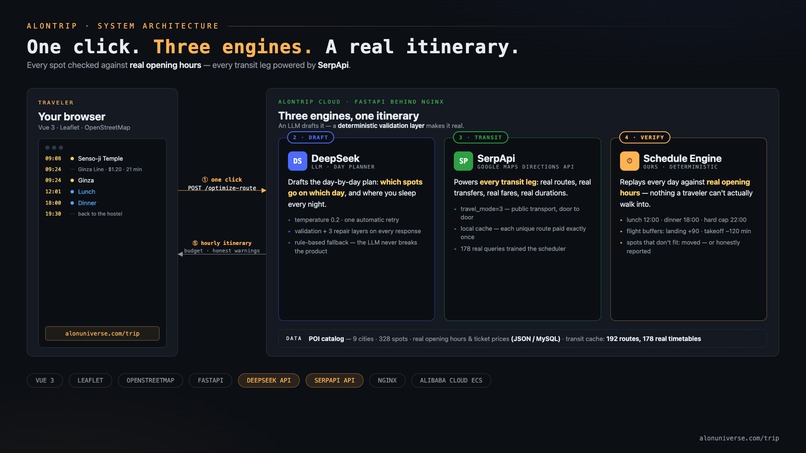The width and height of the screenshot is (806, 453).
Task: Click the '4 · VERIFY' step badge
Action: (x=645, y=137)
